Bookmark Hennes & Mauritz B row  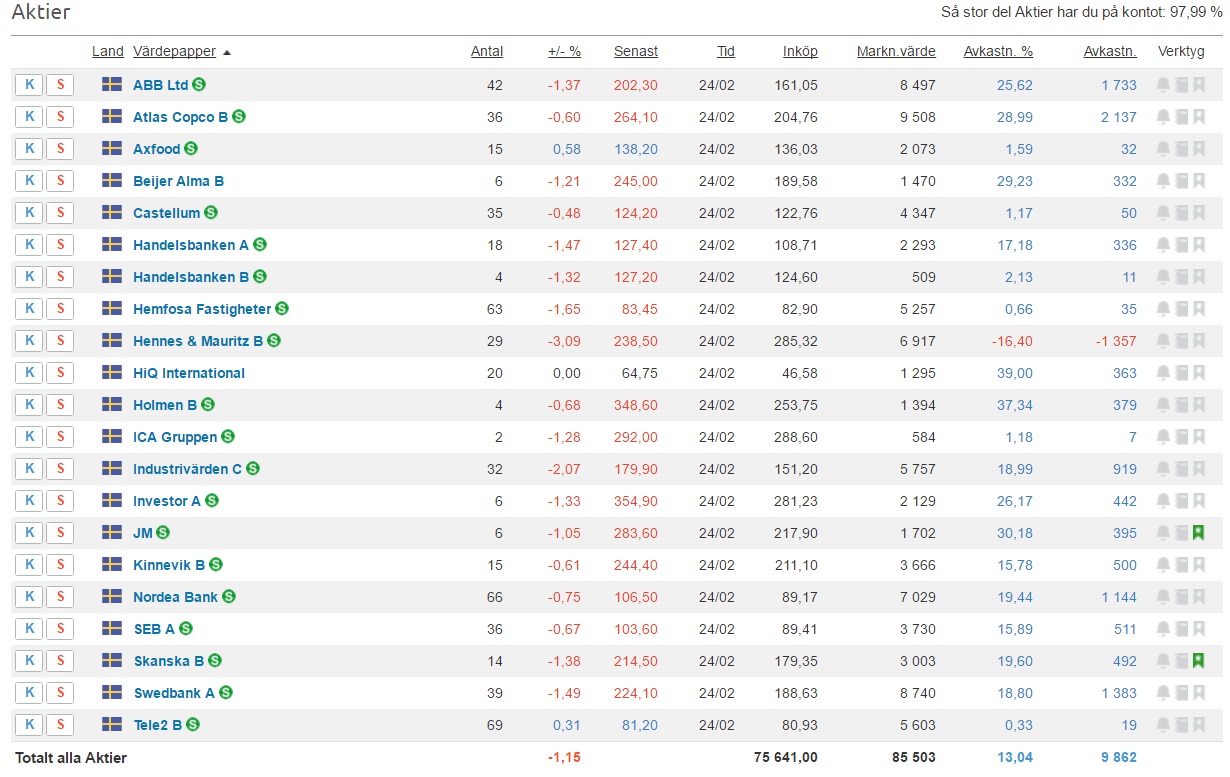pyautogui.click(x=1198, y=341)
